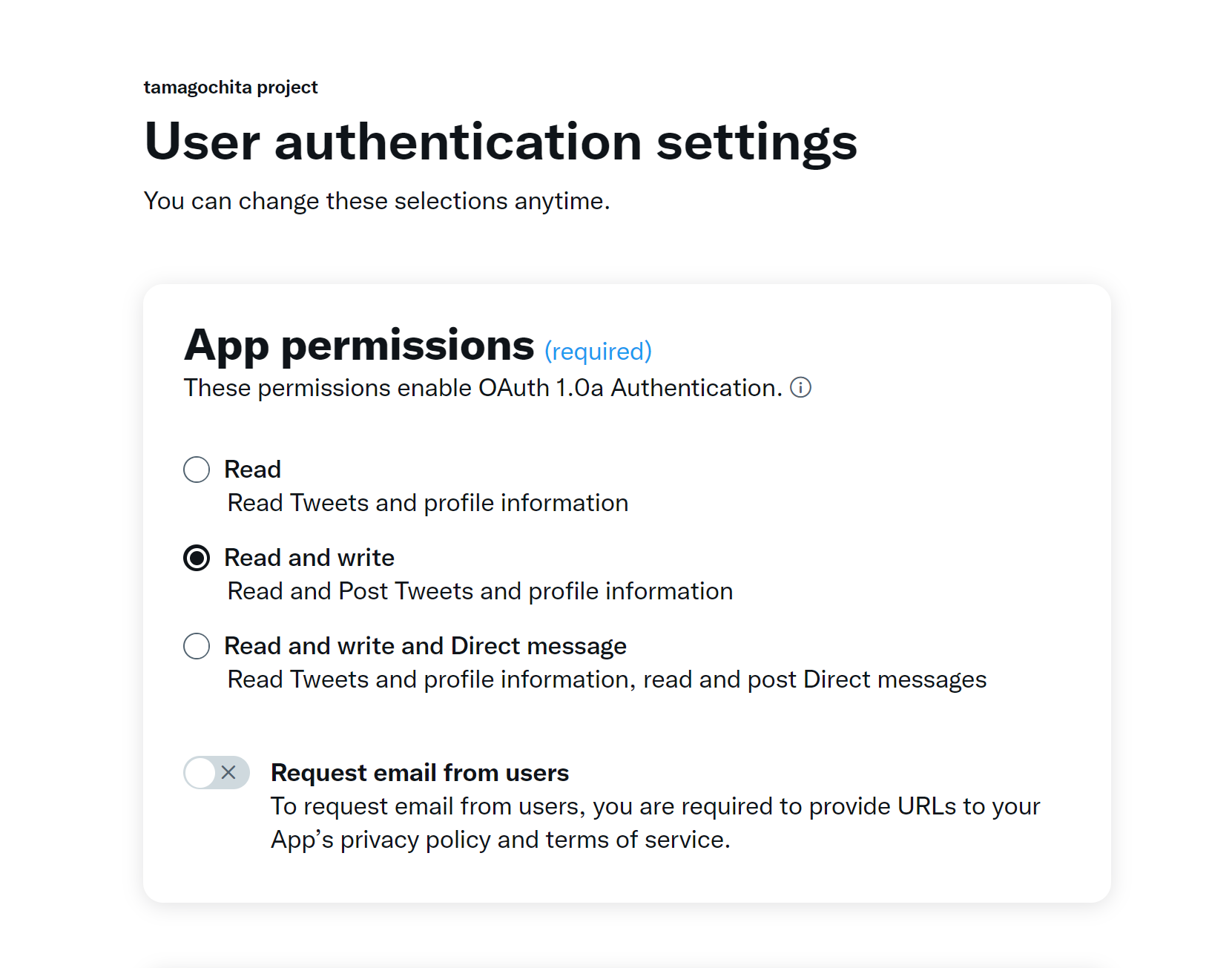Click the "Read and write" label text
The height and width of the screenshot is (968, 1232).
click(x=309, y=557)
